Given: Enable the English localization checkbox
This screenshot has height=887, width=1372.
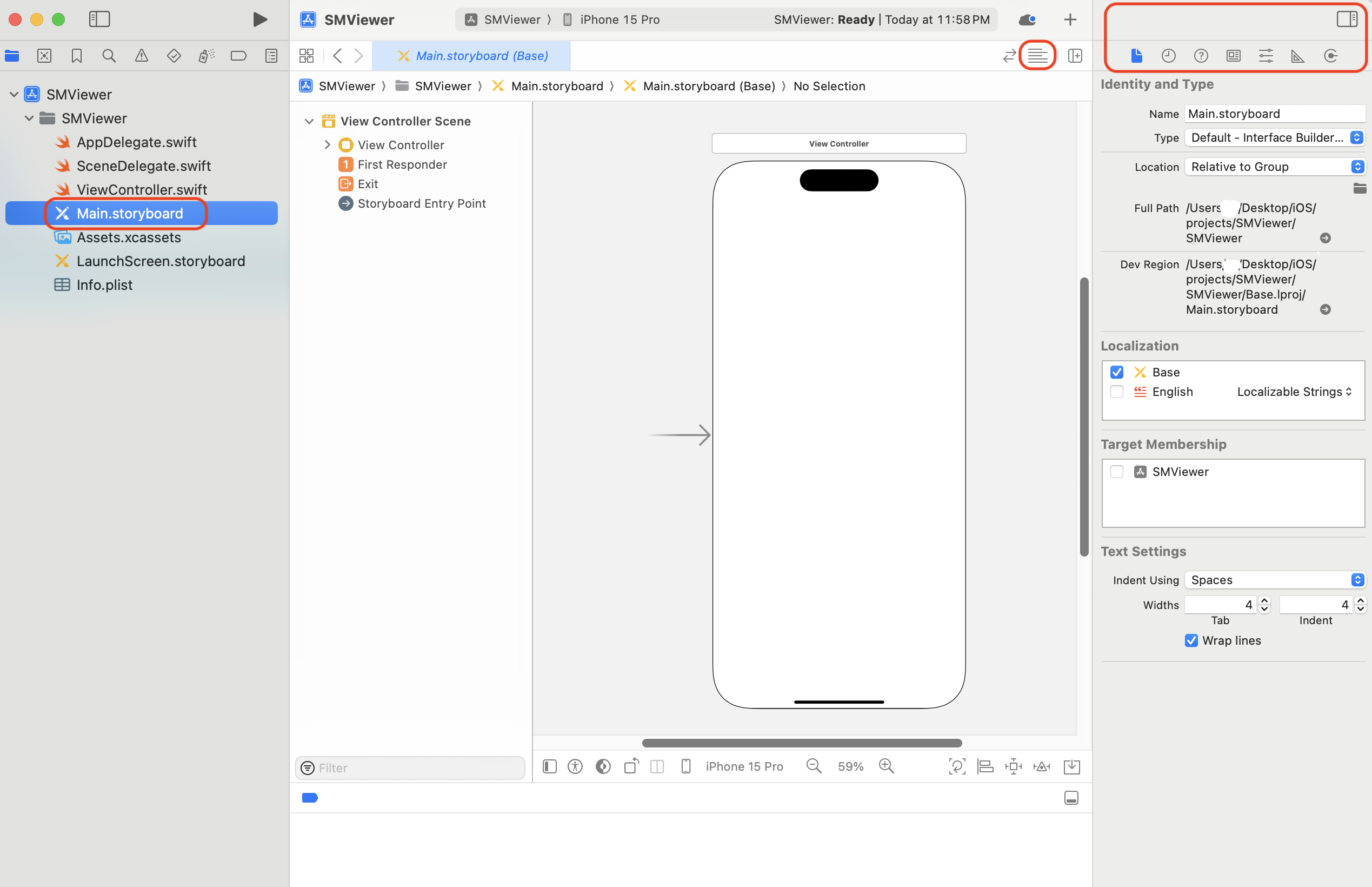Looking at the screenshot, I should point(1116,392).
